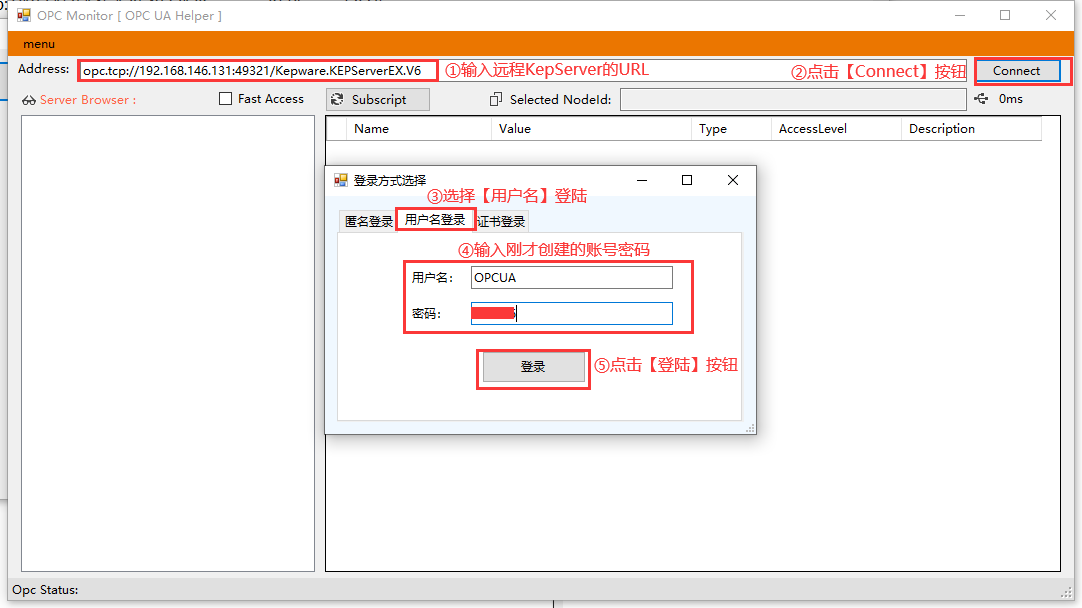Click the OPC Monitor application icon in title bar
The image size is (1082, 608).
[22, 15]
